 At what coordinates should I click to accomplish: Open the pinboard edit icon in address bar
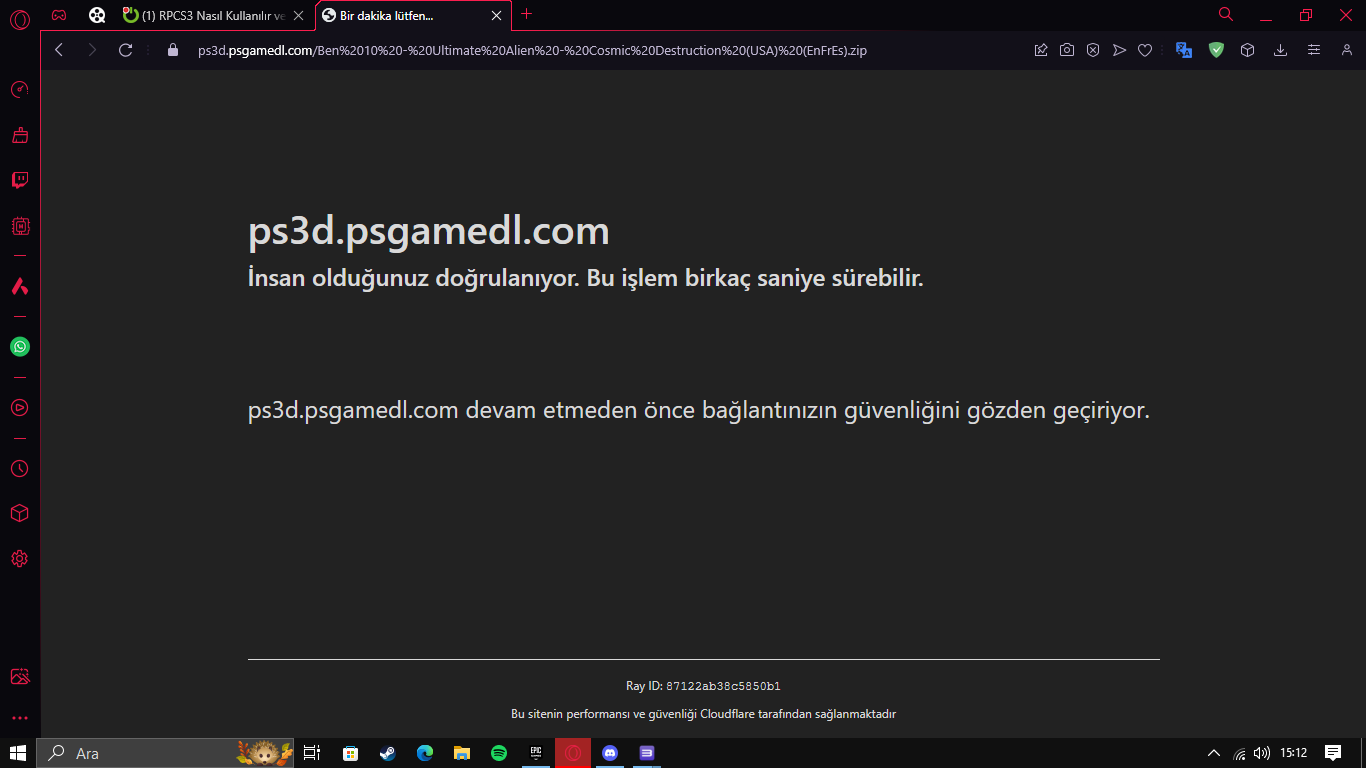pyautogui.click(x=1041, y=50)
